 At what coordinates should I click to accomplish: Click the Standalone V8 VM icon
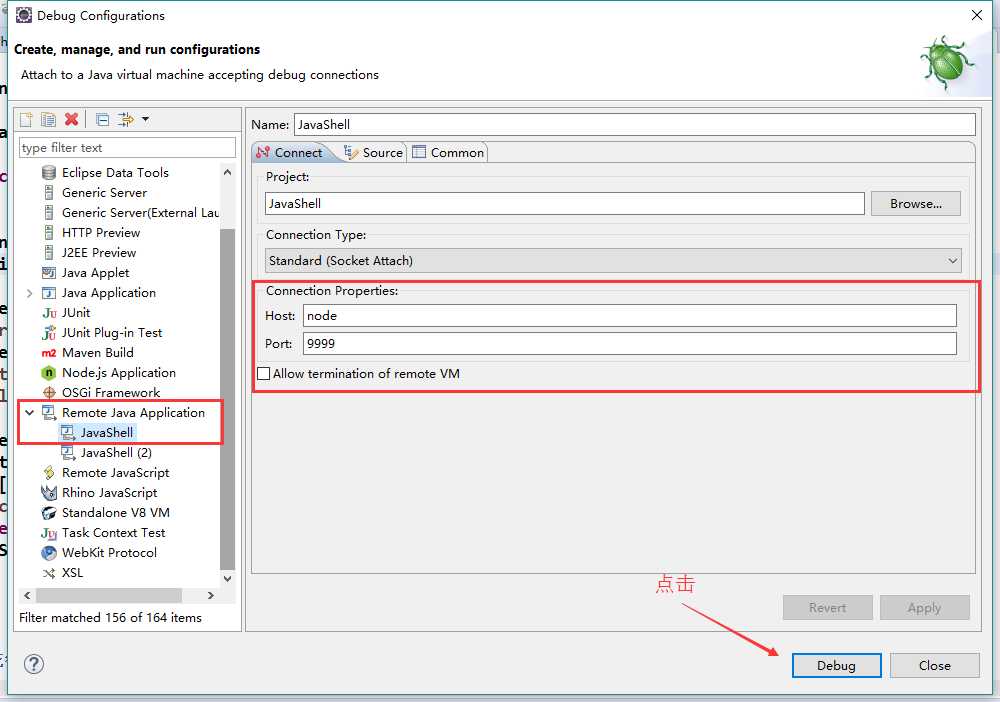[x=49, y=513]
